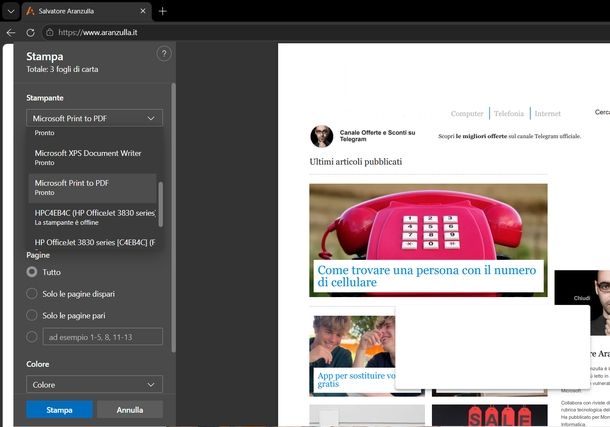Viewport: 610px width, 427px height.
Task: Open print dialog help question mark
Action: pyautogui.click(x=164, y=54)
